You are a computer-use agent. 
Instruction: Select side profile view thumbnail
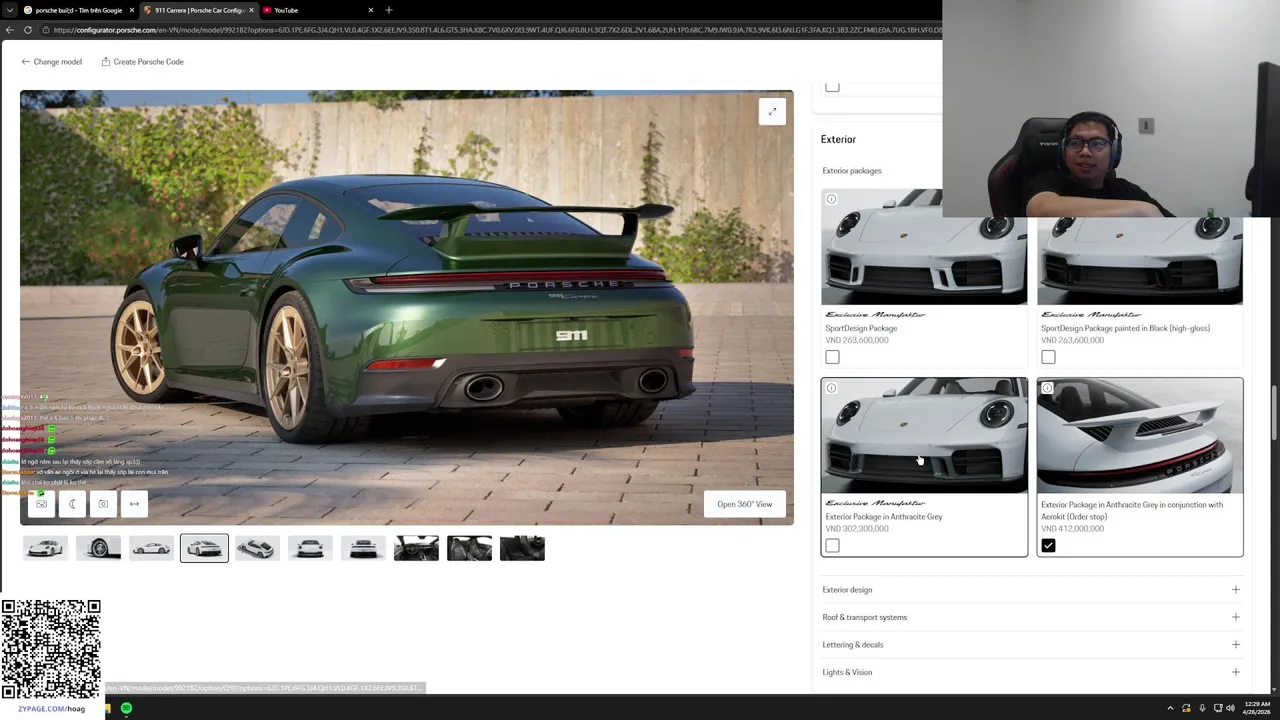(x=151, y=548)
